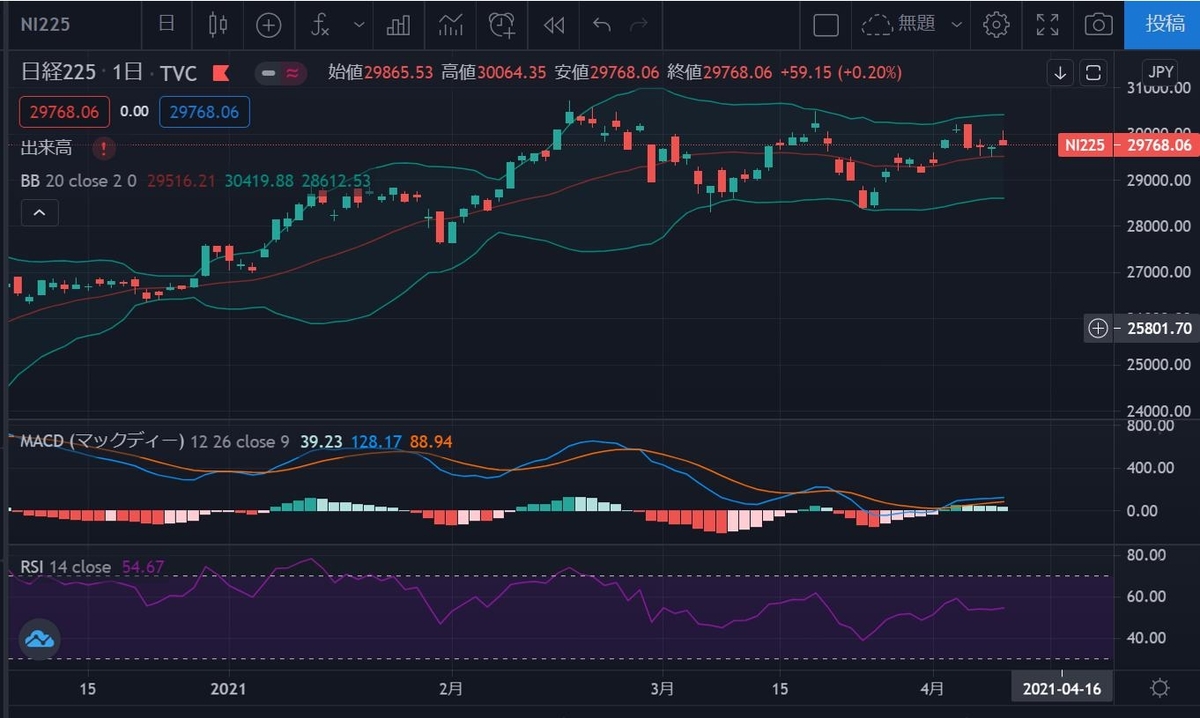This screenshot has height=718, width=1200.
Task: Open the layout selection square icon
Action: (x=825, y=25)
